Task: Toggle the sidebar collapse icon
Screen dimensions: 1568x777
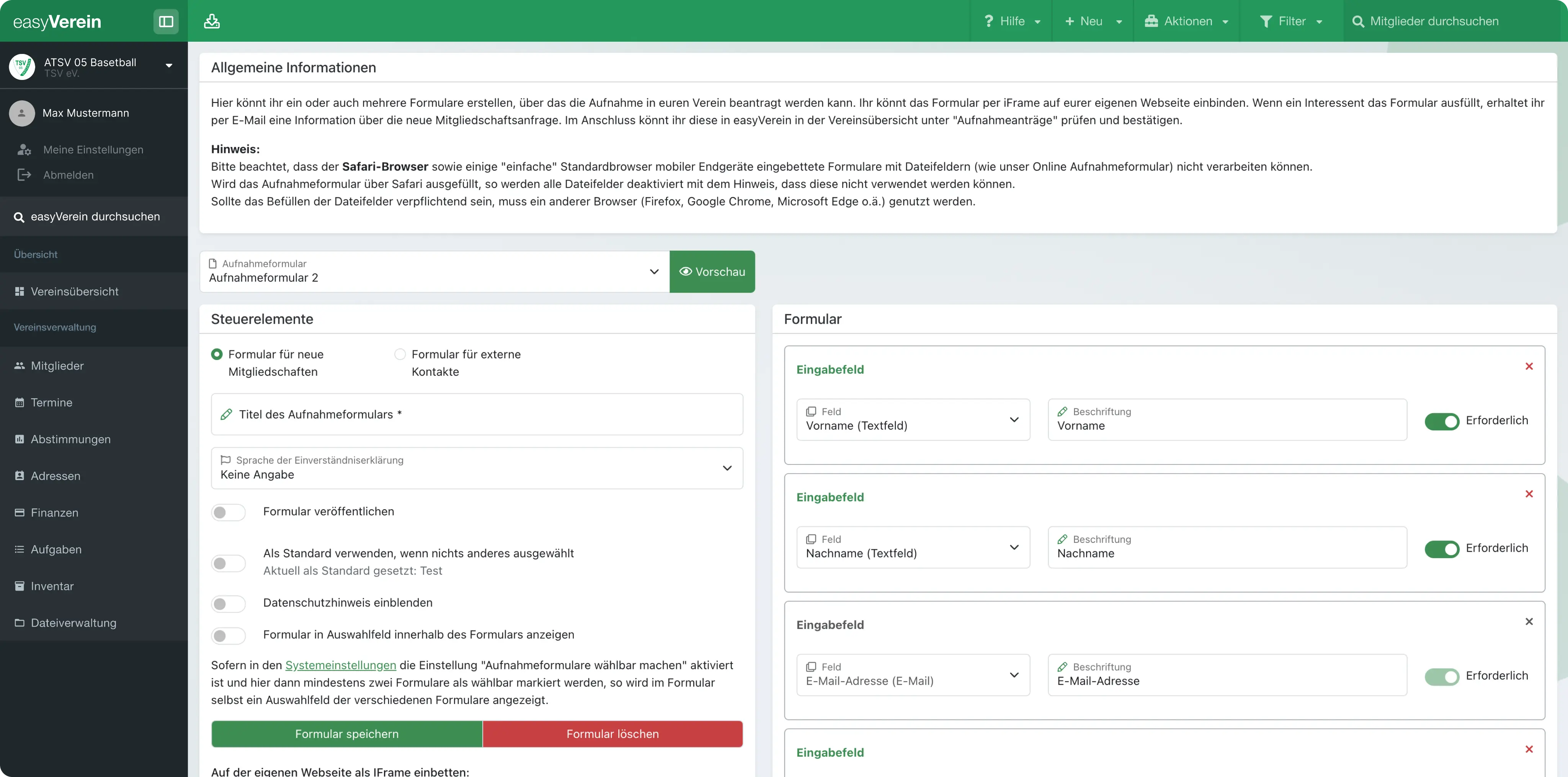Action: pyautogui.click(x=165, y=21)
